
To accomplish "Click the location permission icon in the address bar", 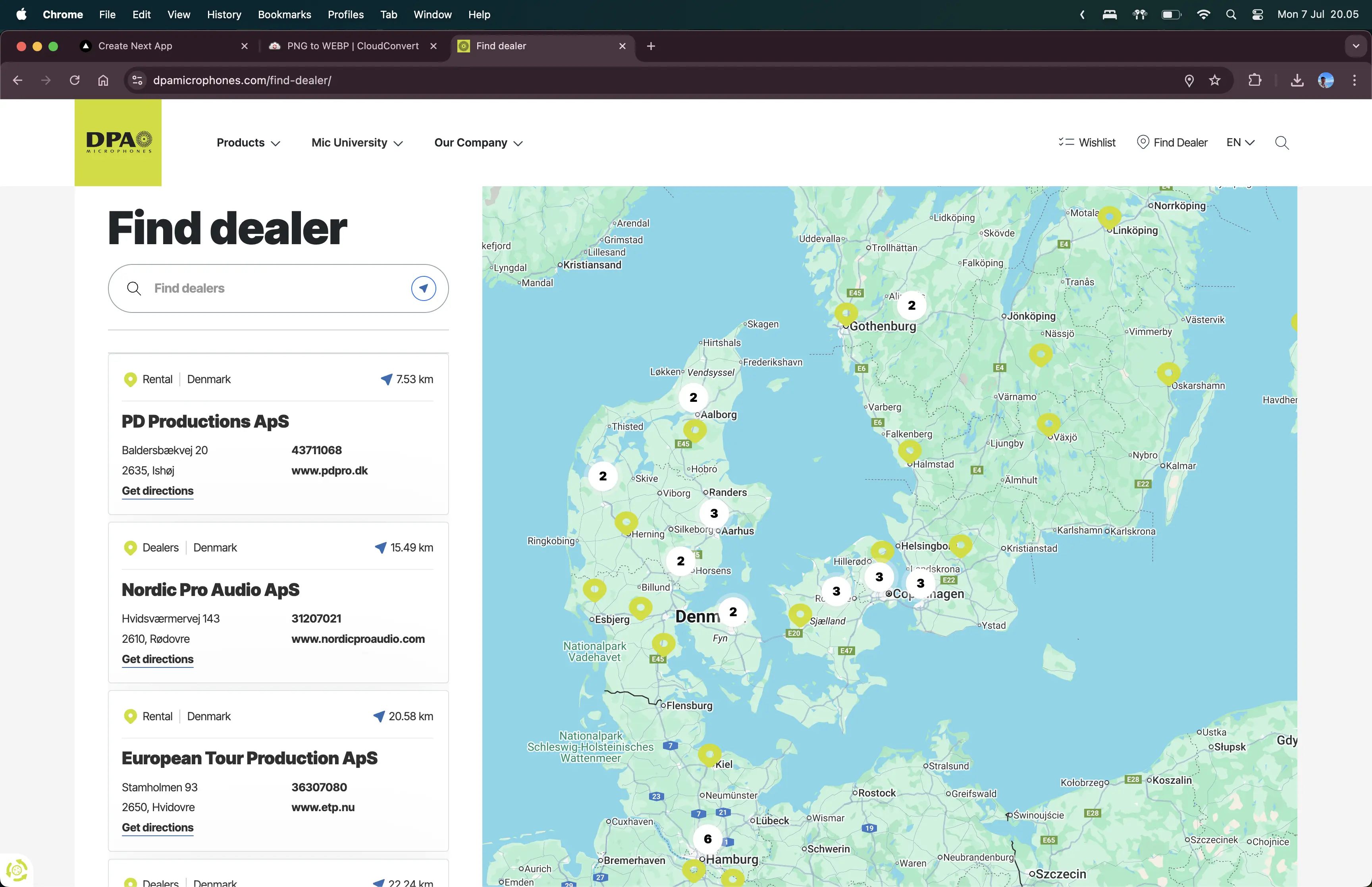I will 1189,80.
